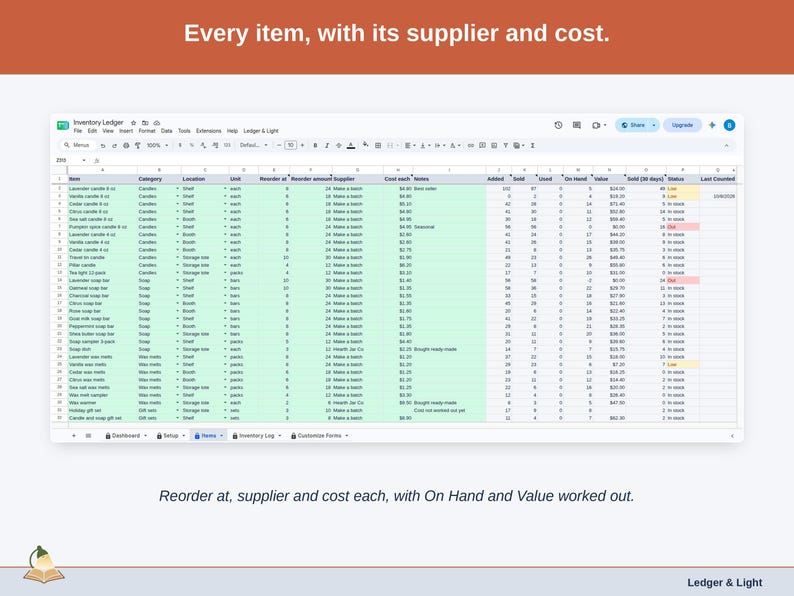The image size is (794, 596).
Task: Open the Format menu
Action: click(147, 131)
